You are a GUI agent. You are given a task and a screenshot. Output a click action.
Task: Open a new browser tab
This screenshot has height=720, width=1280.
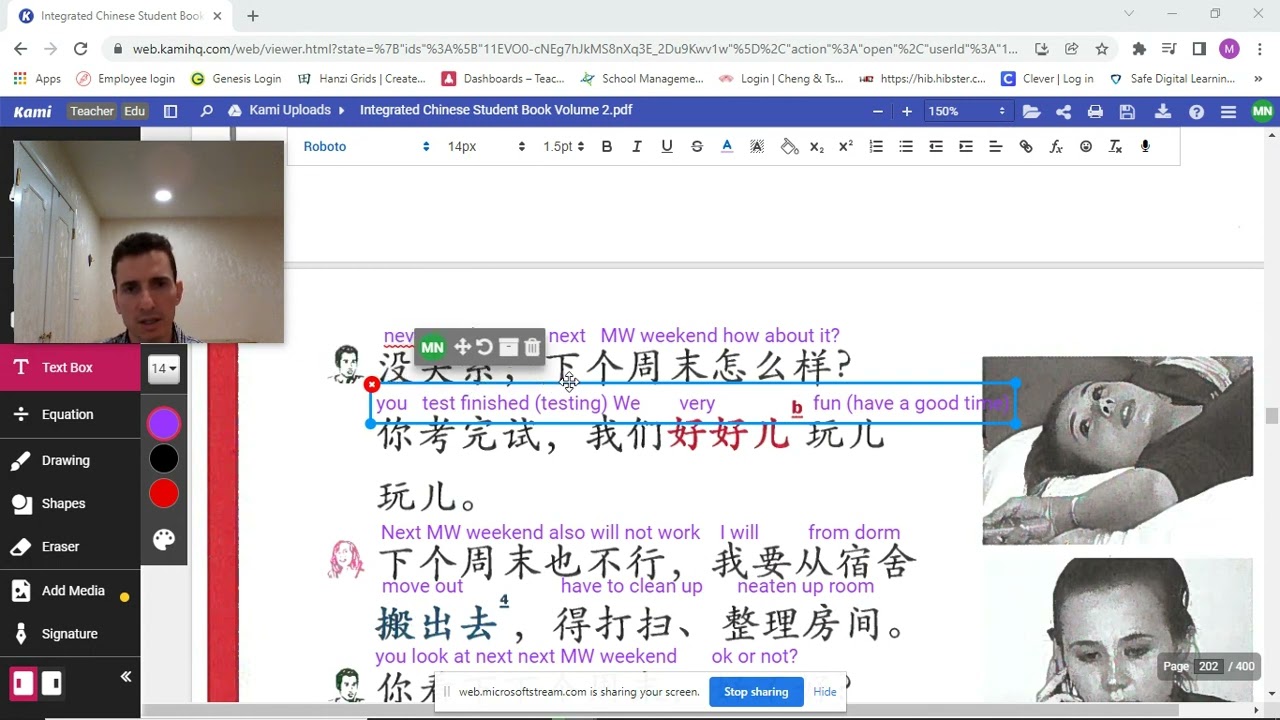253,16
